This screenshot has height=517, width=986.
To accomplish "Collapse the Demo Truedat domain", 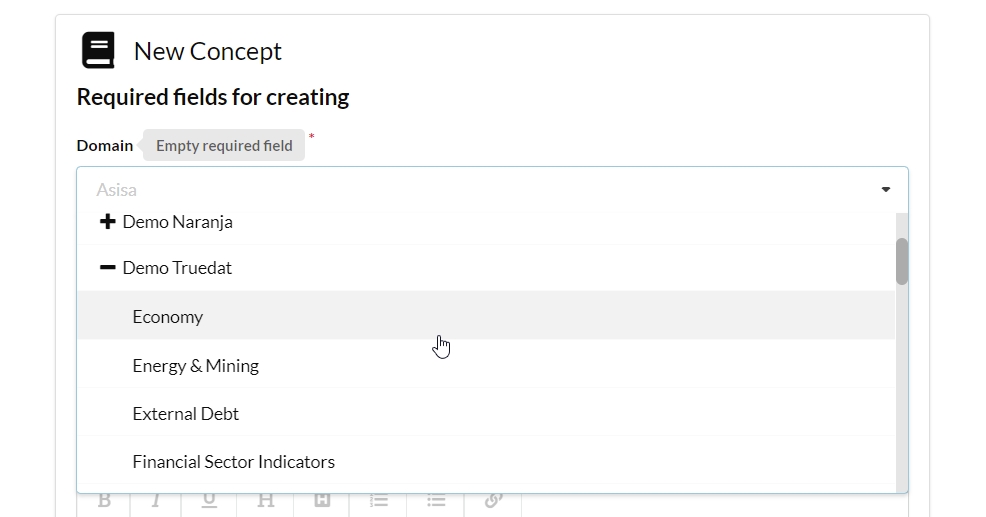I will (x=108, y=268).
